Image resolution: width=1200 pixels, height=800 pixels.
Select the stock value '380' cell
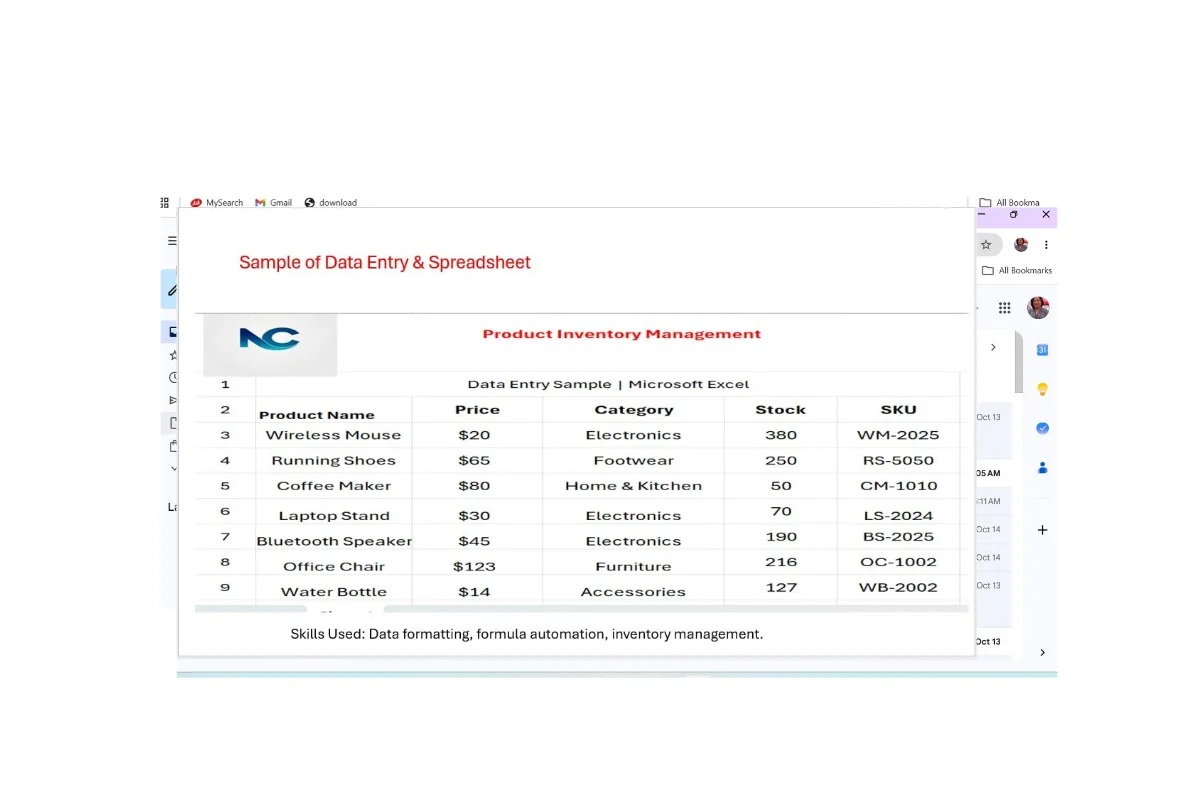pyautogui.click(x=781, y=435)
